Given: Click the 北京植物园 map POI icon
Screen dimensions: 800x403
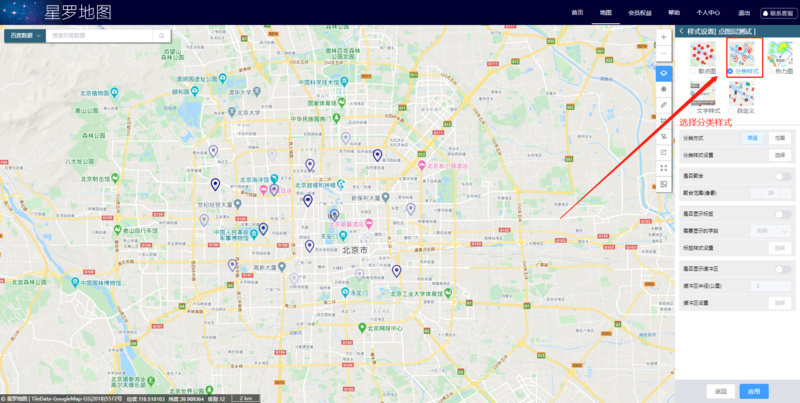Looking at the screenshot, I should (114, 93).
